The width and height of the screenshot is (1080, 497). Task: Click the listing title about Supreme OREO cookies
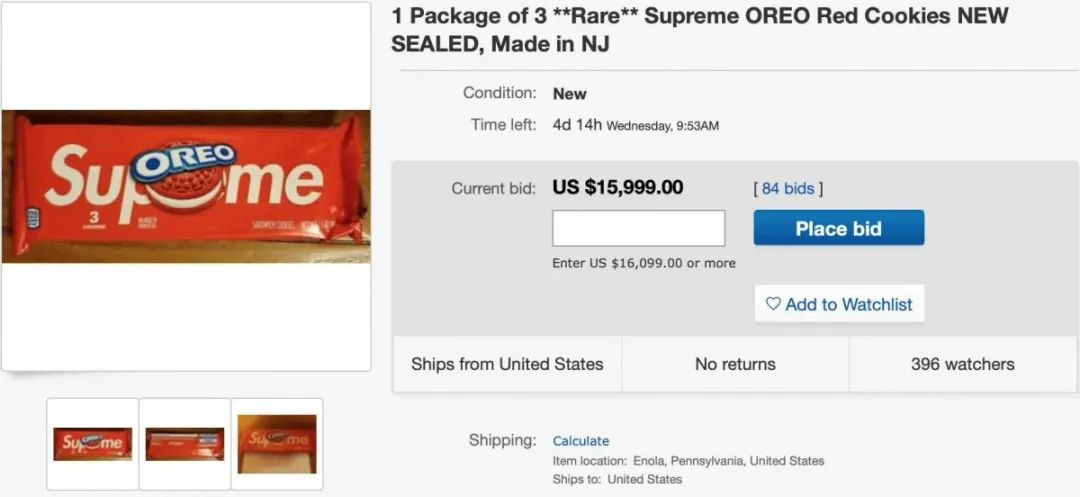(699, 30)
